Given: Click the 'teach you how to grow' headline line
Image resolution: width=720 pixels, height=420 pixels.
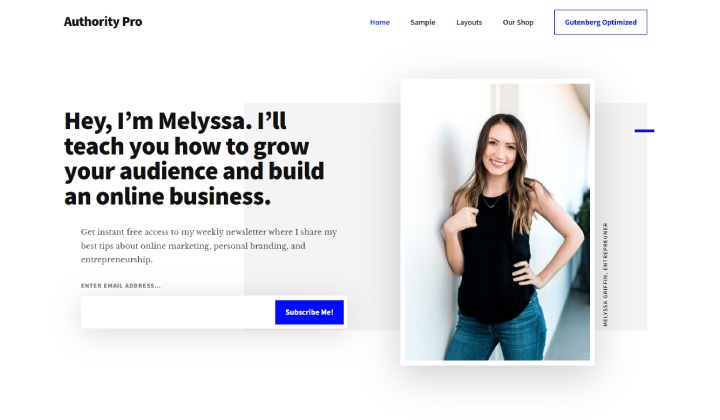Looking at the screenshot, I should pyautogui.click(x=186, y=147).
